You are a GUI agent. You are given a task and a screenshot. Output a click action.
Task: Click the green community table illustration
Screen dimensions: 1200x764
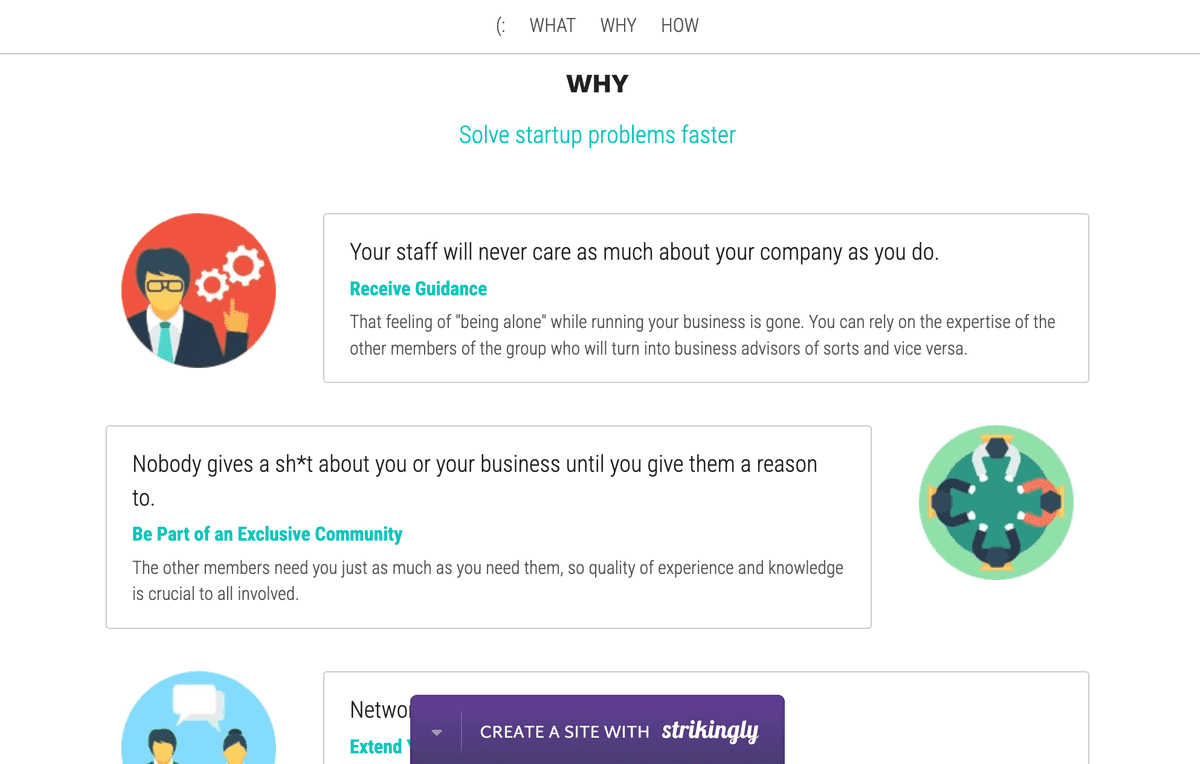(996, 502)
